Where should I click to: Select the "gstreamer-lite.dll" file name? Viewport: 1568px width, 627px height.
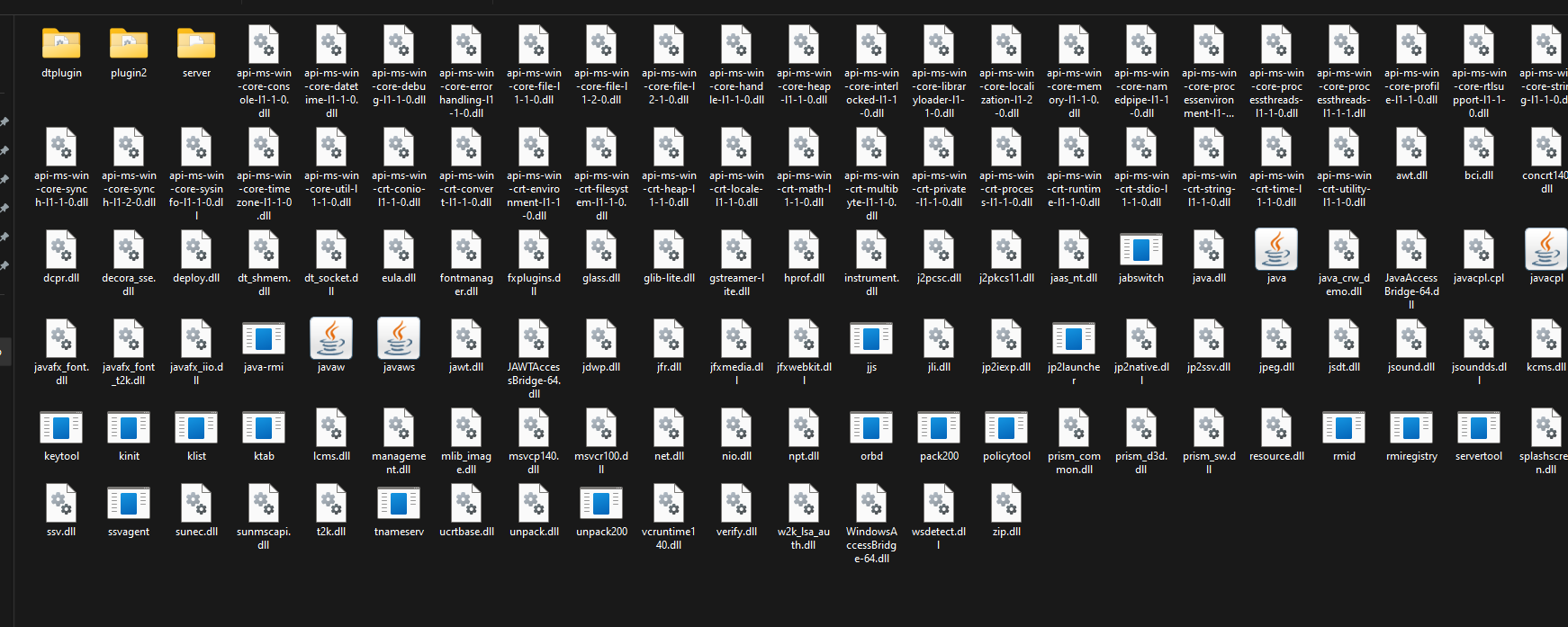736,285
